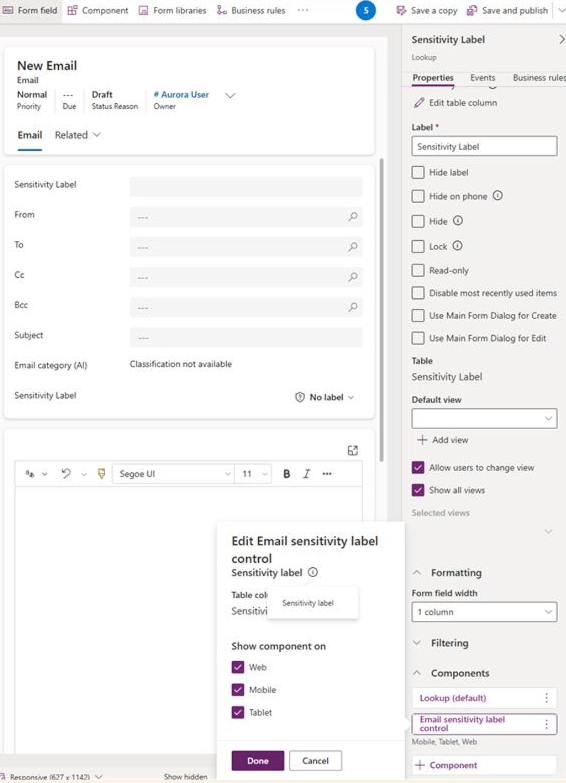This screenshot has width=566, height=783.
Task: Check Disable most recently used items
Action: [x=418, y=293]
